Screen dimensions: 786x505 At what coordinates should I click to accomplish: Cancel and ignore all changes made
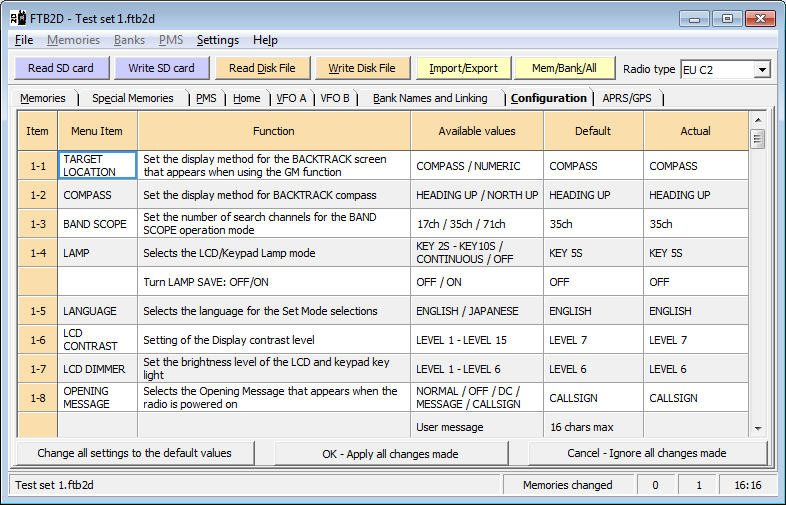[x=647, y=453]
